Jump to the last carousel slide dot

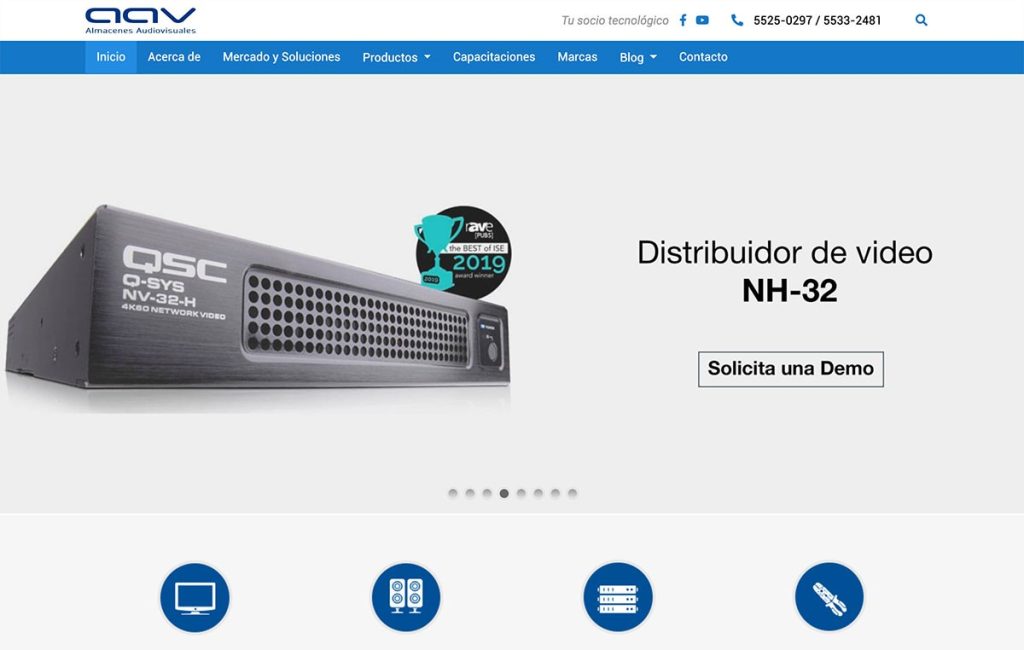(x=572, y=493)
